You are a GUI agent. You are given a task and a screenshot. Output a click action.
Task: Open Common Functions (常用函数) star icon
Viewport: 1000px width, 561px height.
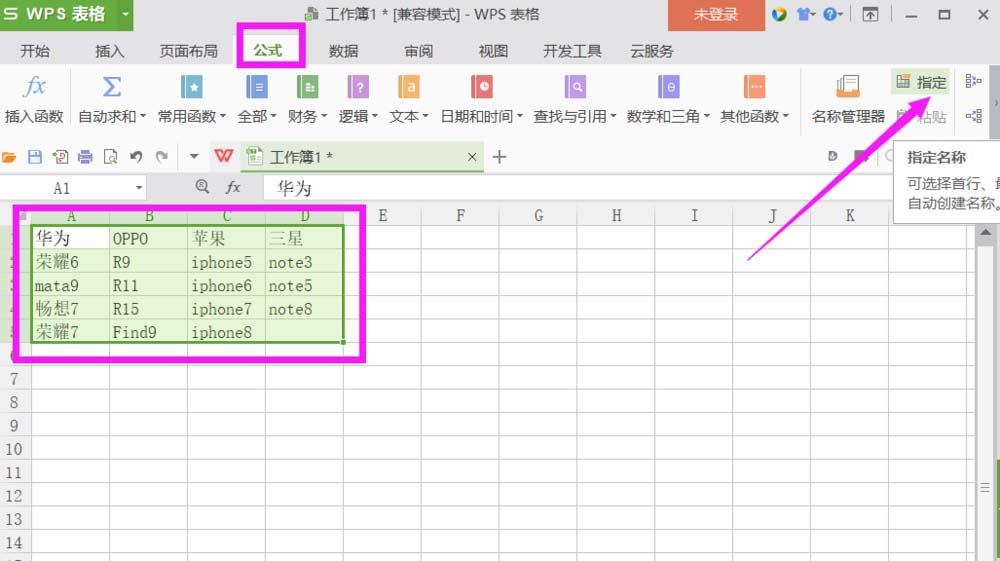[191, 87]
